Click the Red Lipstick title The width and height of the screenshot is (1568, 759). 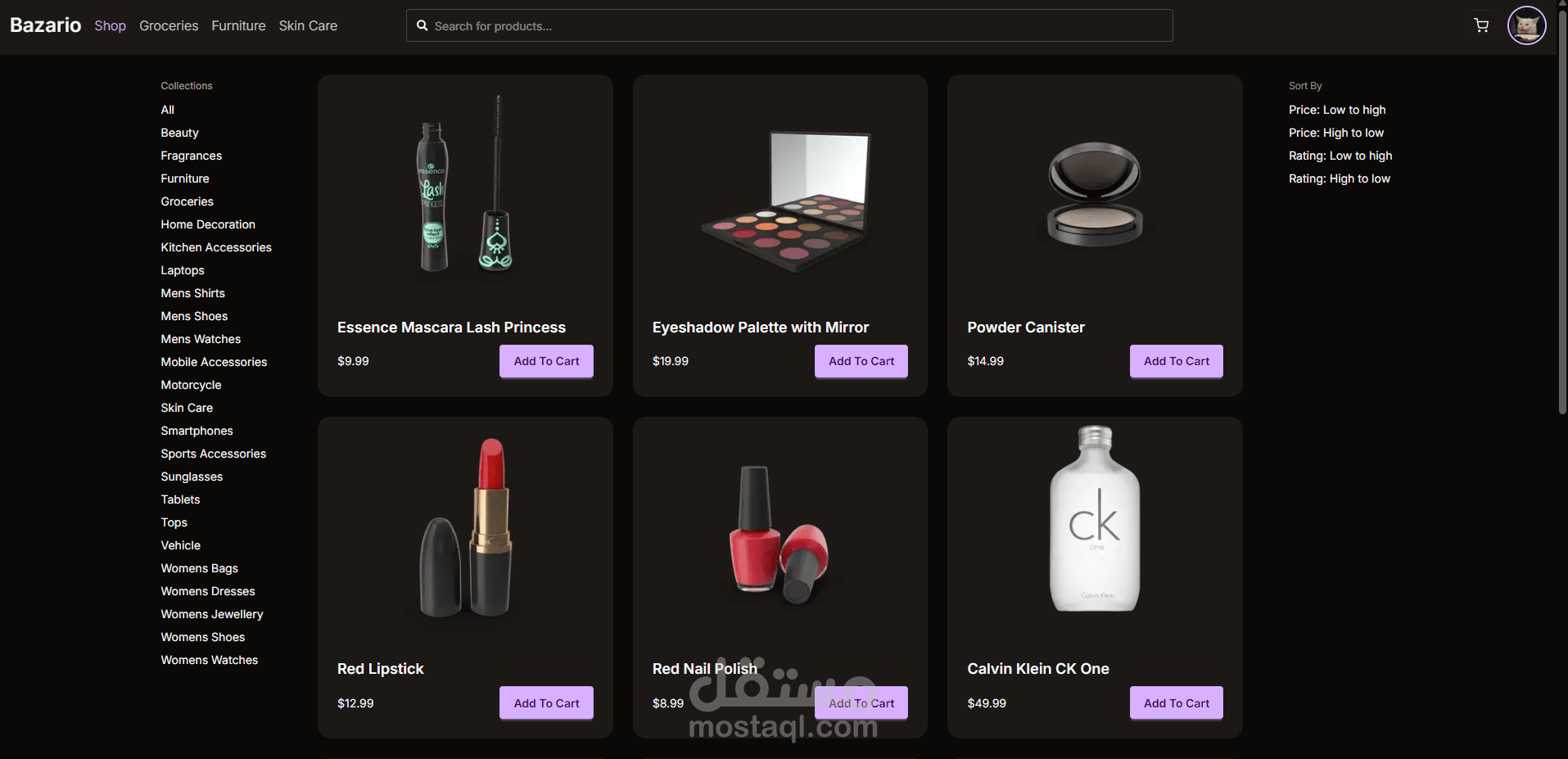pyautogui.click(x=381, y=669)
